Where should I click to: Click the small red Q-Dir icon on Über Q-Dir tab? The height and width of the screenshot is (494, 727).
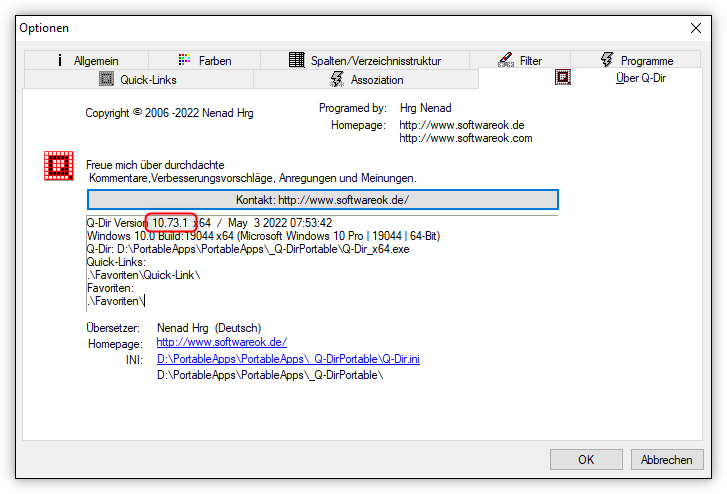pyautogui.click(x=562, y=77)
